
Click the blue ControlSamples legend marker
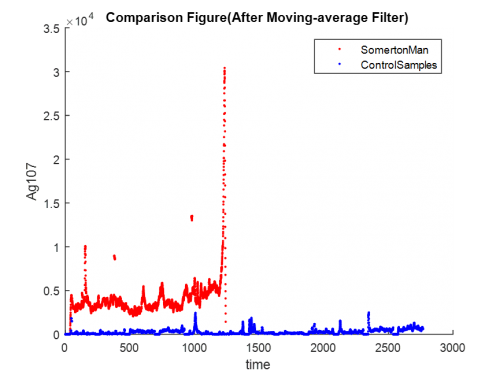[x=339, y=64]
